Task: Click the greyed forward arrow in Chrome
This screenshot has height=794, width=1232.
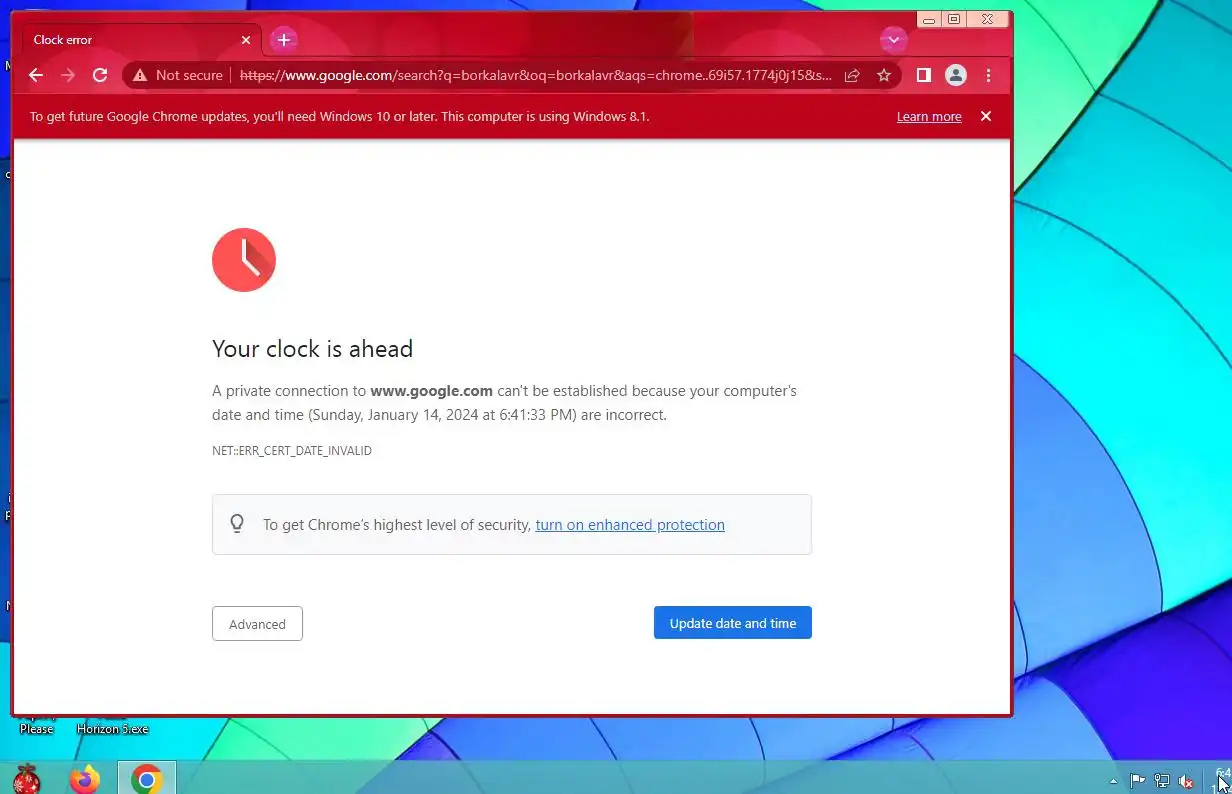Action: pos(68,75)
